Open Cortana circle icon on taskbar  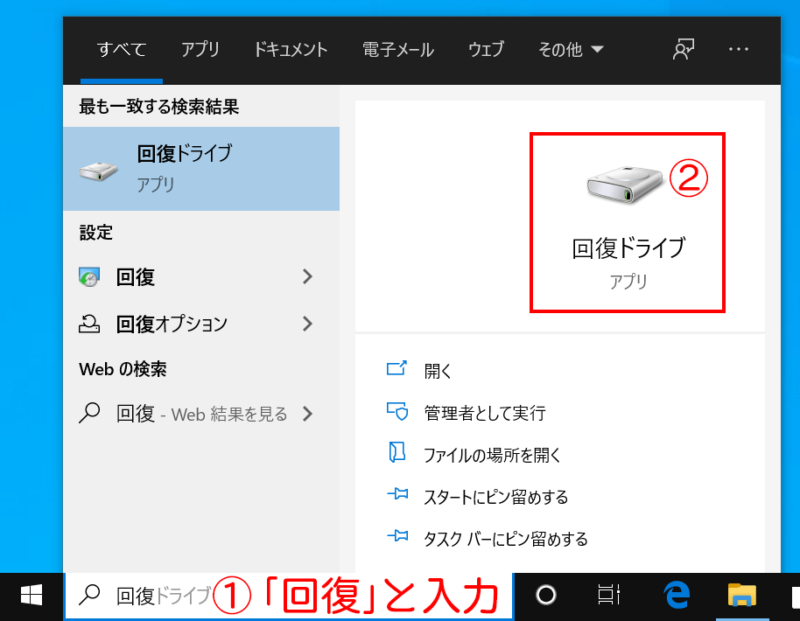pyautogui.click(x=545, y=595)
